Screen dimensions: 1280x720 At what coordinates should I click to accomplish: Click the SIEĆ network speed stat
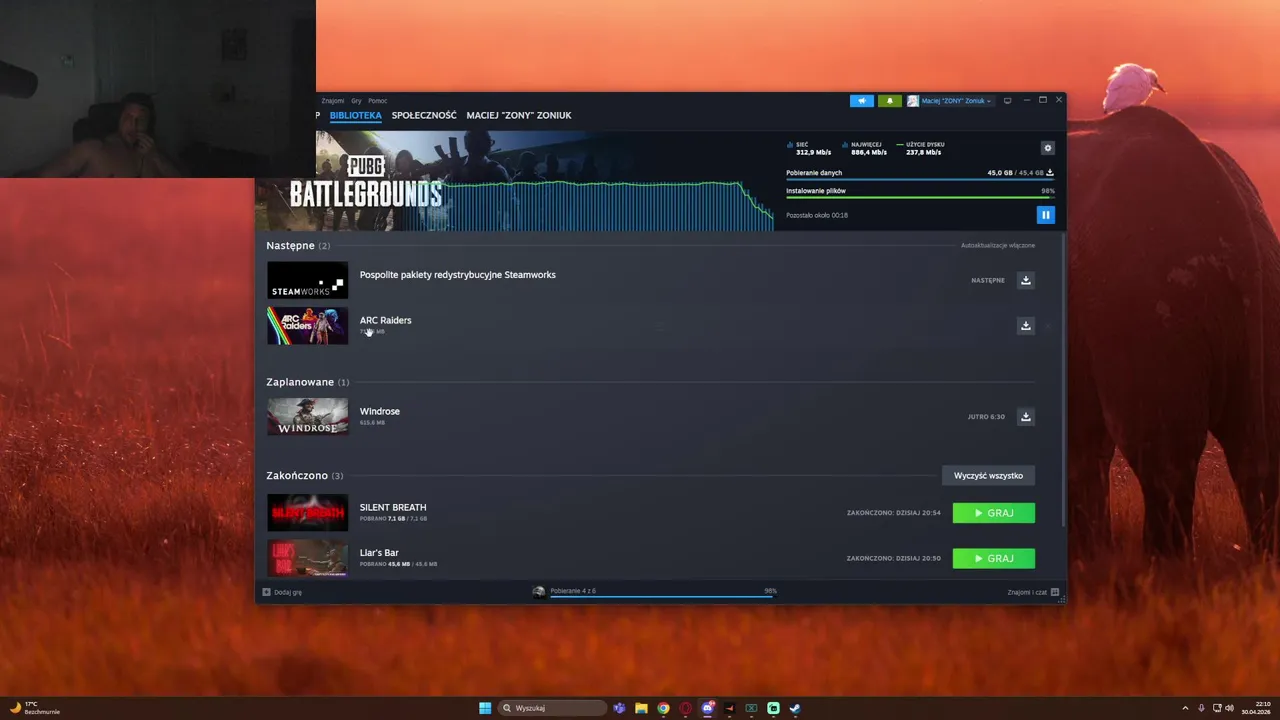[x=810, y=148]
